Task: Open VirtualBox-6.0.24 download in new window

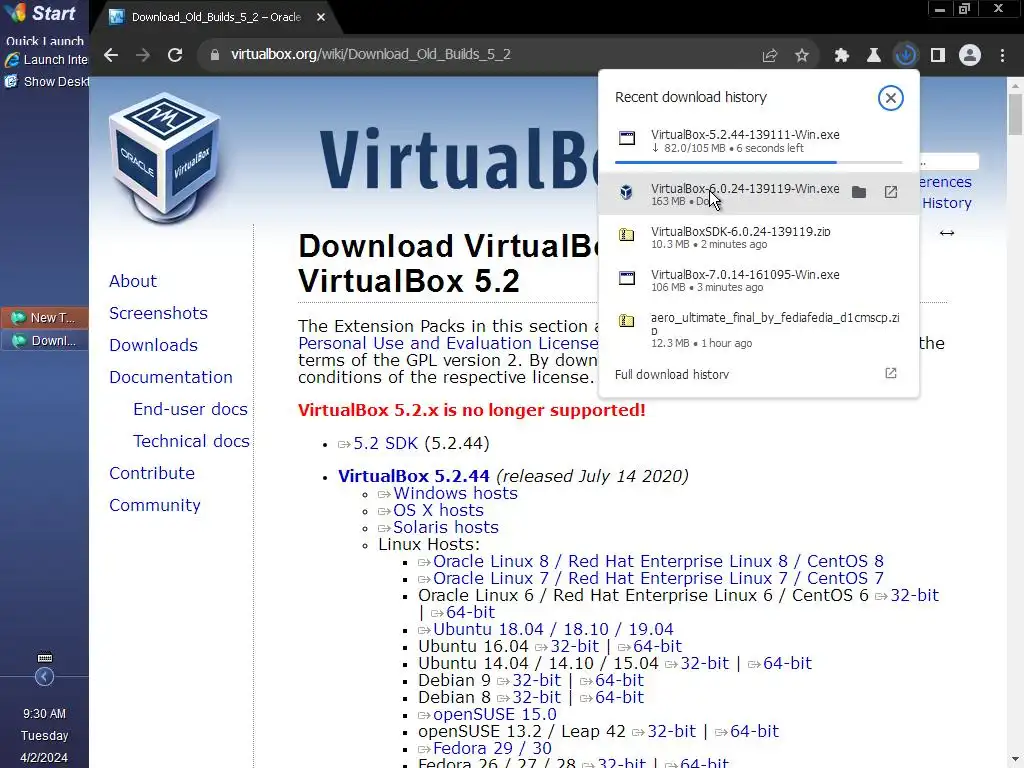Action: (891, 192)
